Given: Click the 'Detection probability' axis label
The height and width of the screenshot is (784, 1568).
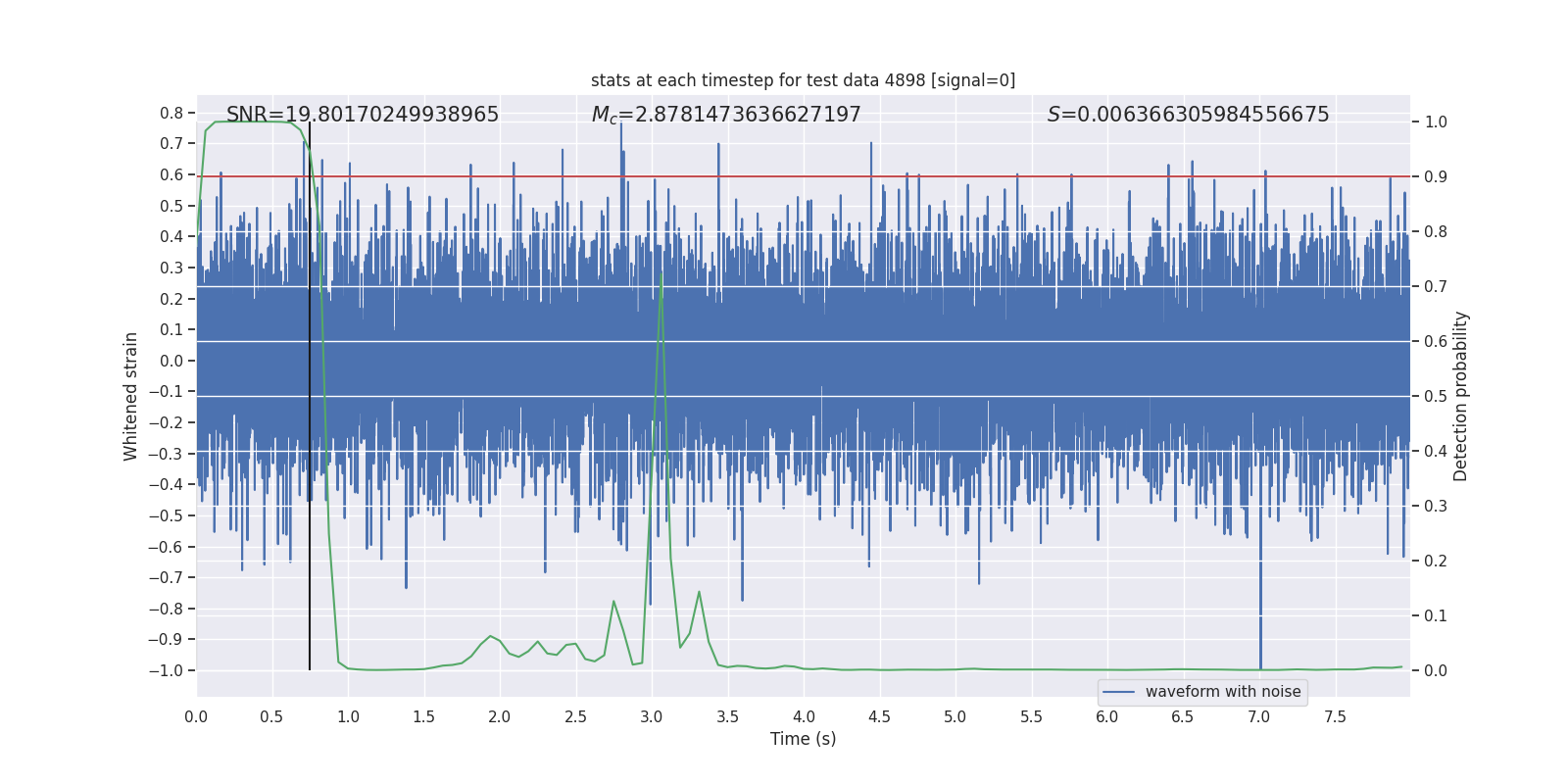Looking at the screenshot, I should pos(1461,396).
